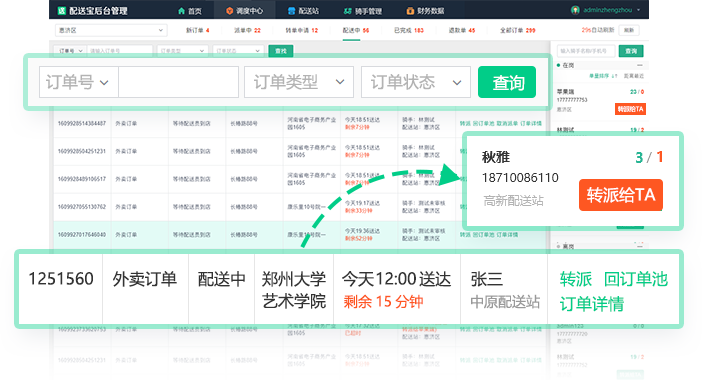Open the 订单状态 dropdown
This screenshot has height=380, width=702.
coord(415,82)
